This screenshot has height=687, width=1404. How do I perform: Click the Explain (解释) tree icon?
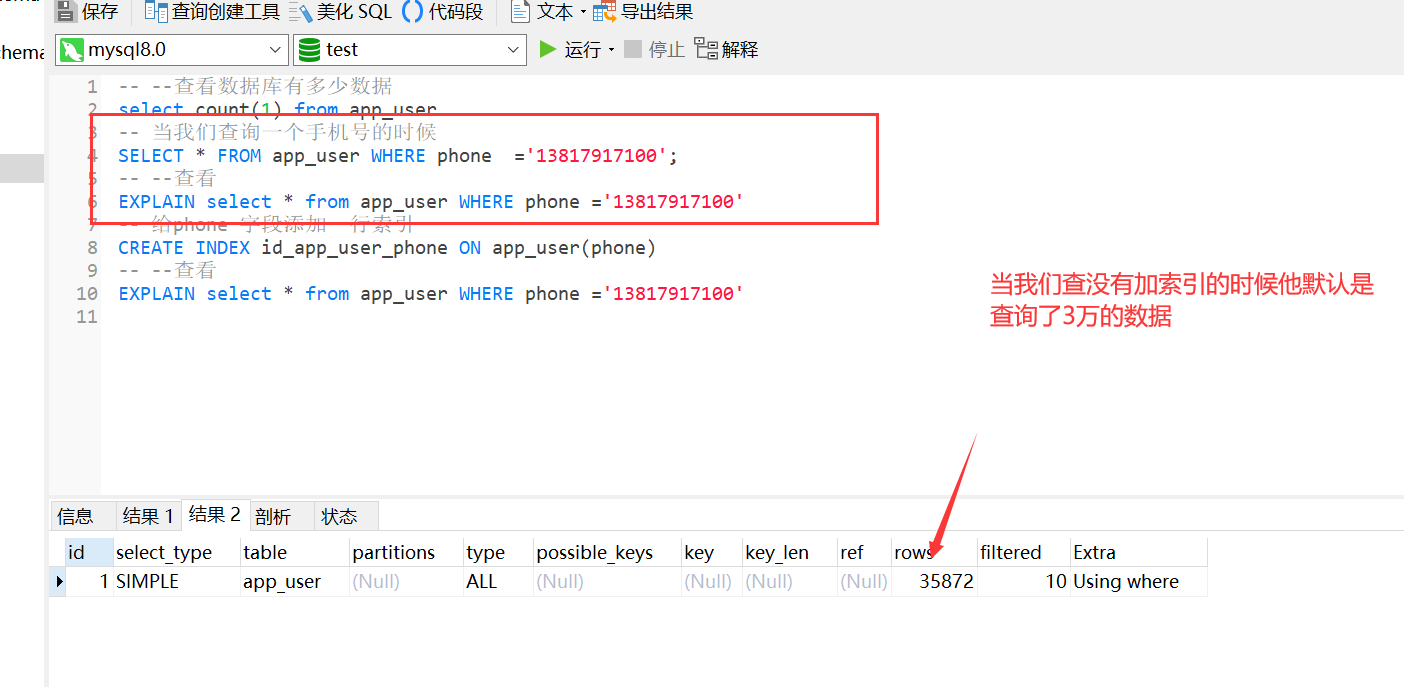[x=705, y=49]
